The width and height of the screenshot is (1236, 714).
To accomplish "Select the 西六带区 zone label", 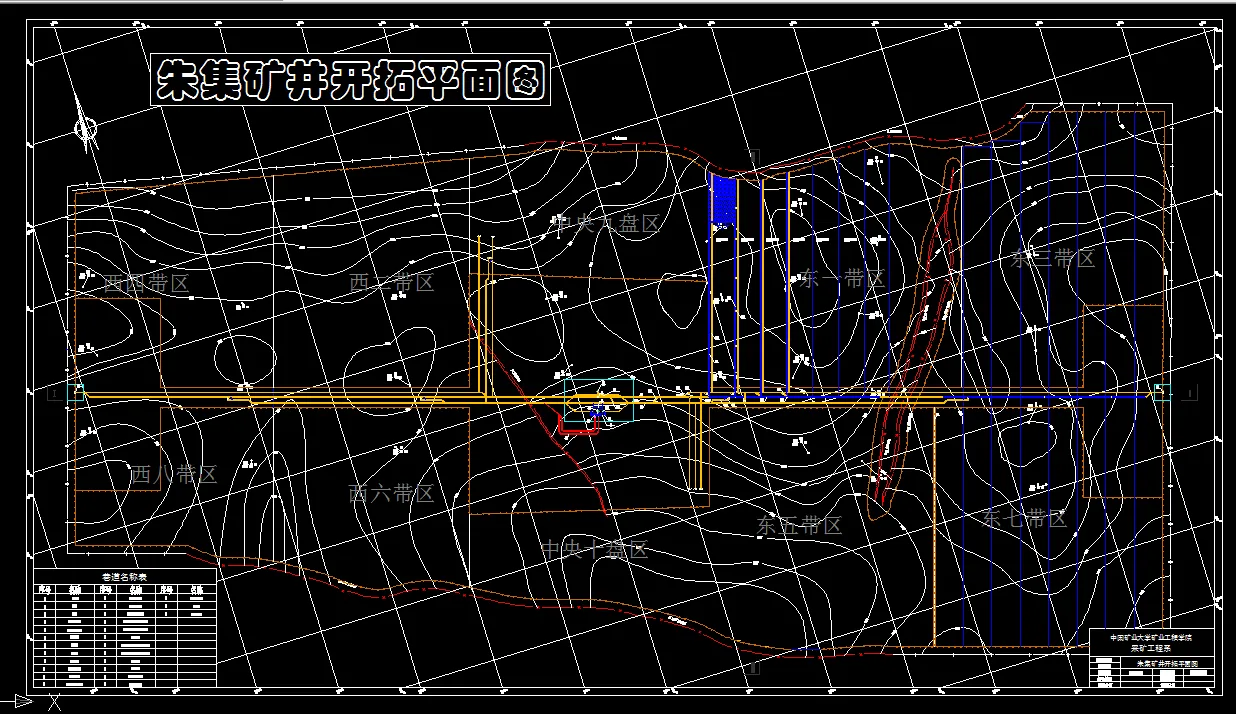I will 391,493.
